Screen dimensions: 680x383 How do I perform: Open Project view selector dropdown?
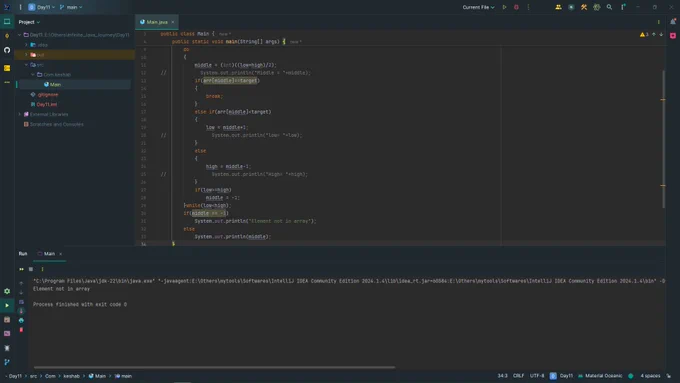click(29, 22)
